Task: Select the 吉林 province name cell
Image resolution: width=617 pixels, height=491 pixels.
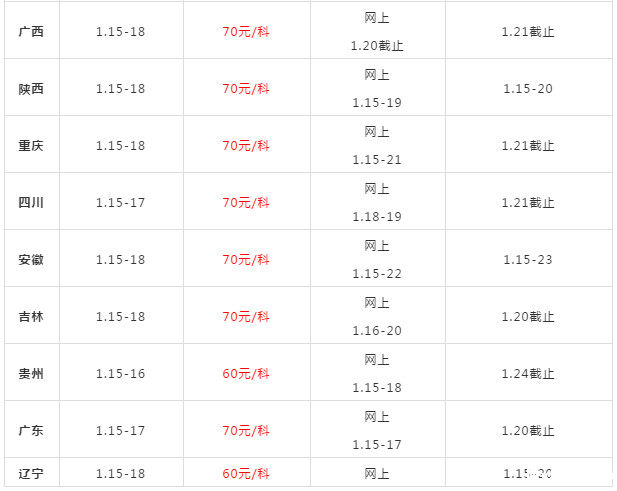Action: tap(31, 316)
